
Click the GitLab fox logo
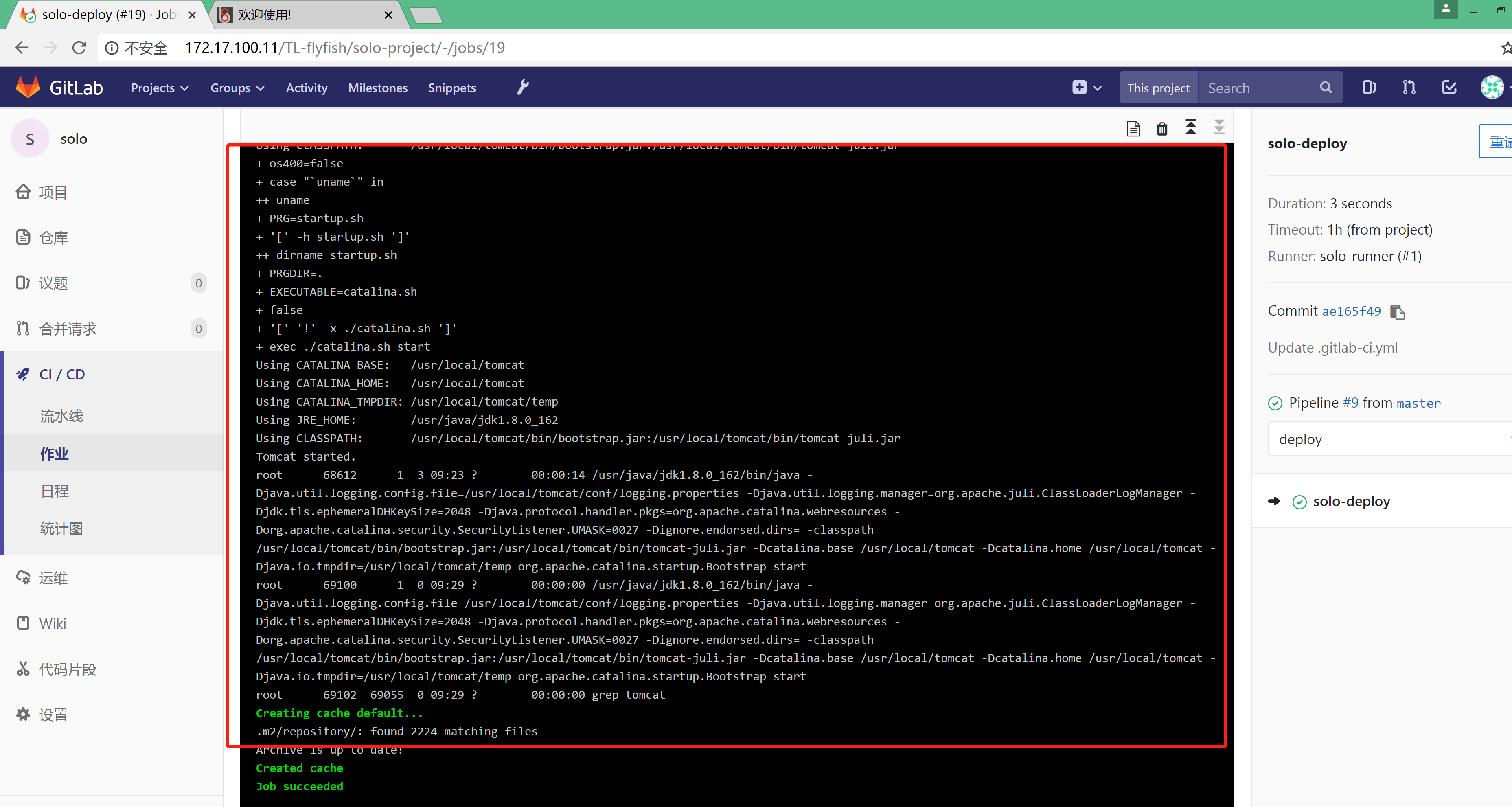(x=28, y=88)
